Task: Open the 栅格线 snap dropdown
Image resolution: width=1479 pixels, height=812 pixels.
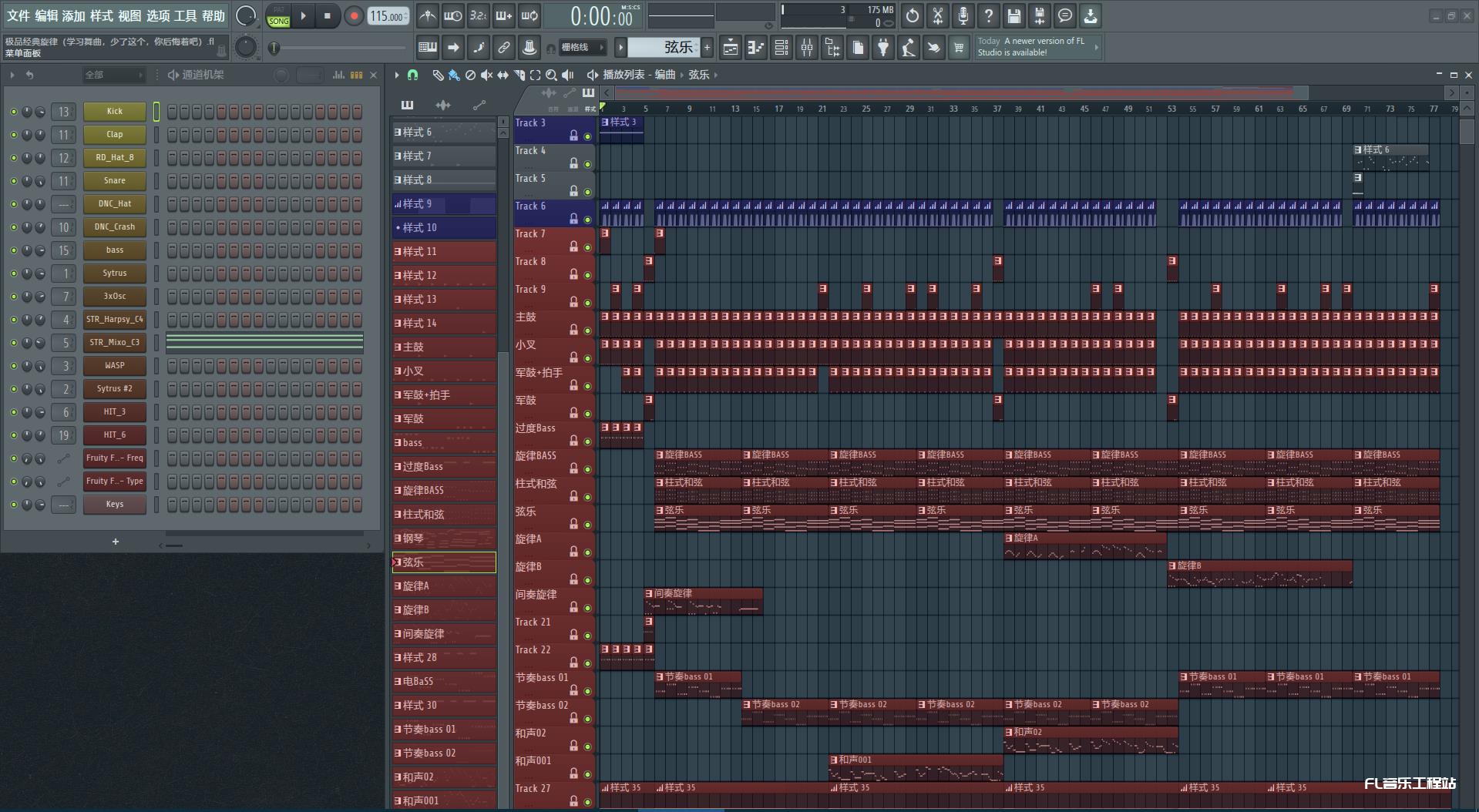Action: pyautogui.click(x=584, y=48)
